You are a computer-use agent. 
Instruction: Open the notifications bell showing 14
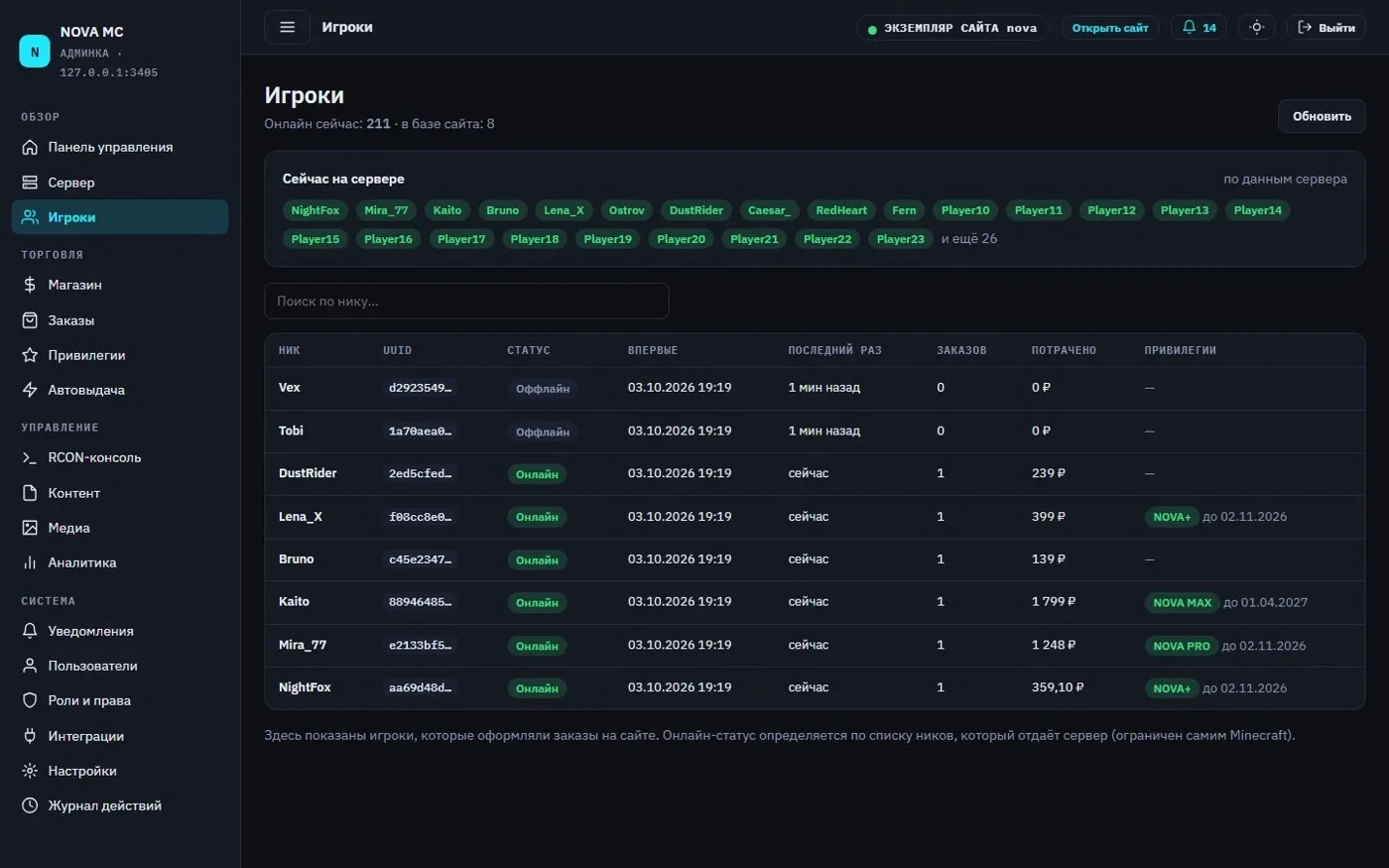click(1199, 28)
